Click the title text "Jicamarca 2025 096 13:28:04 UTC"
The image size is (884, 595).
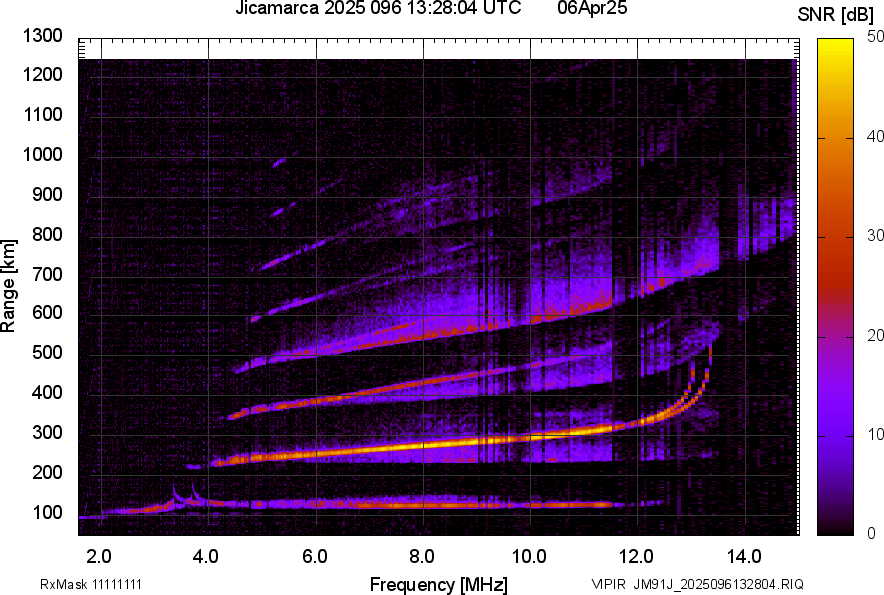(378, 8)
